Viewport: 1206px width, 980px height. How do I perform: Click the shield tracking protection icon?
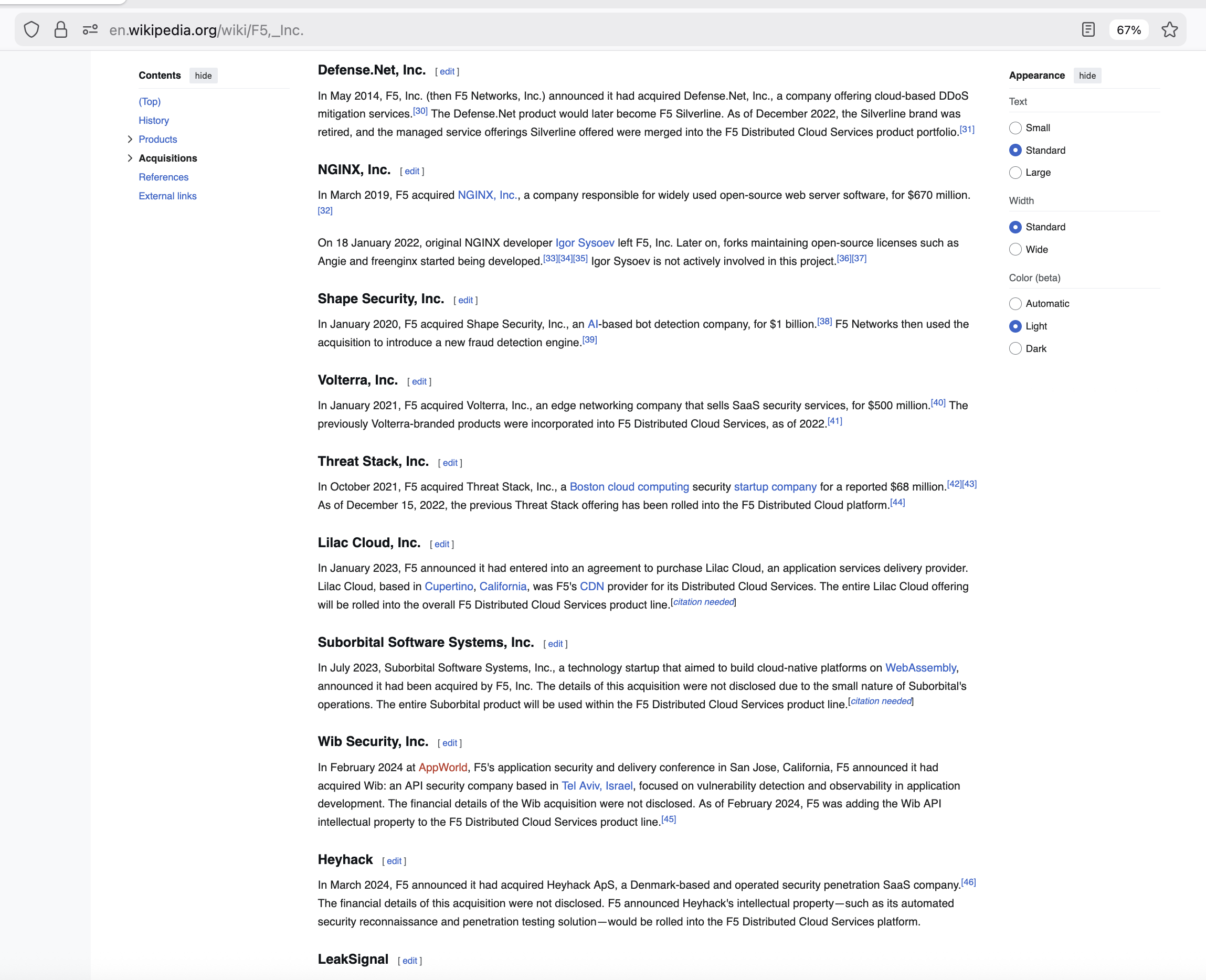pos(31,29)
